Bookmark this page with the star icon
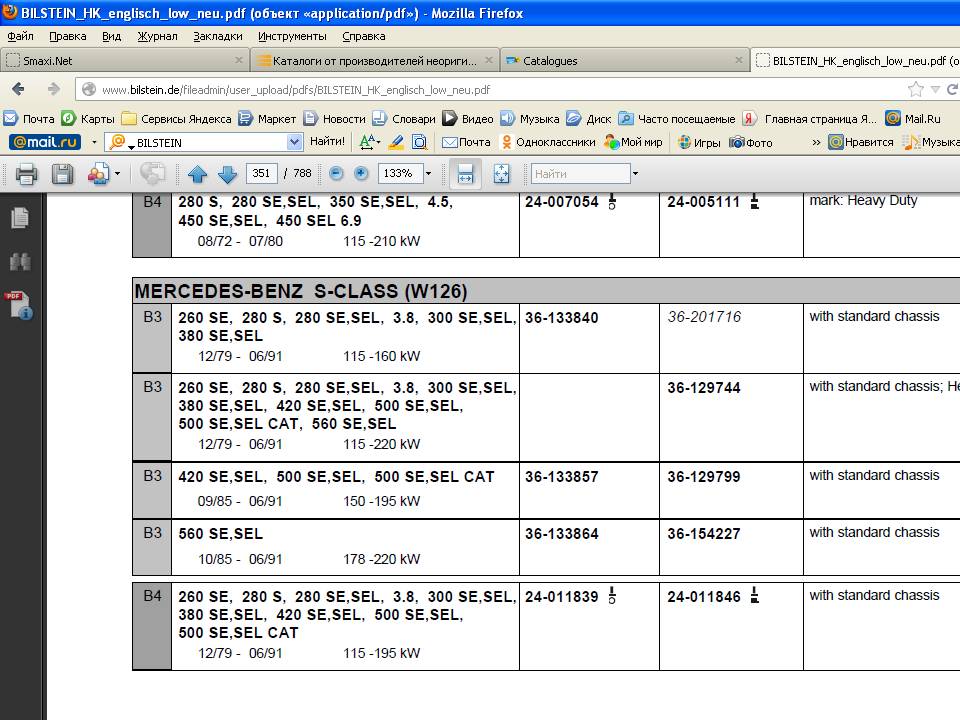 pos(915,89)
